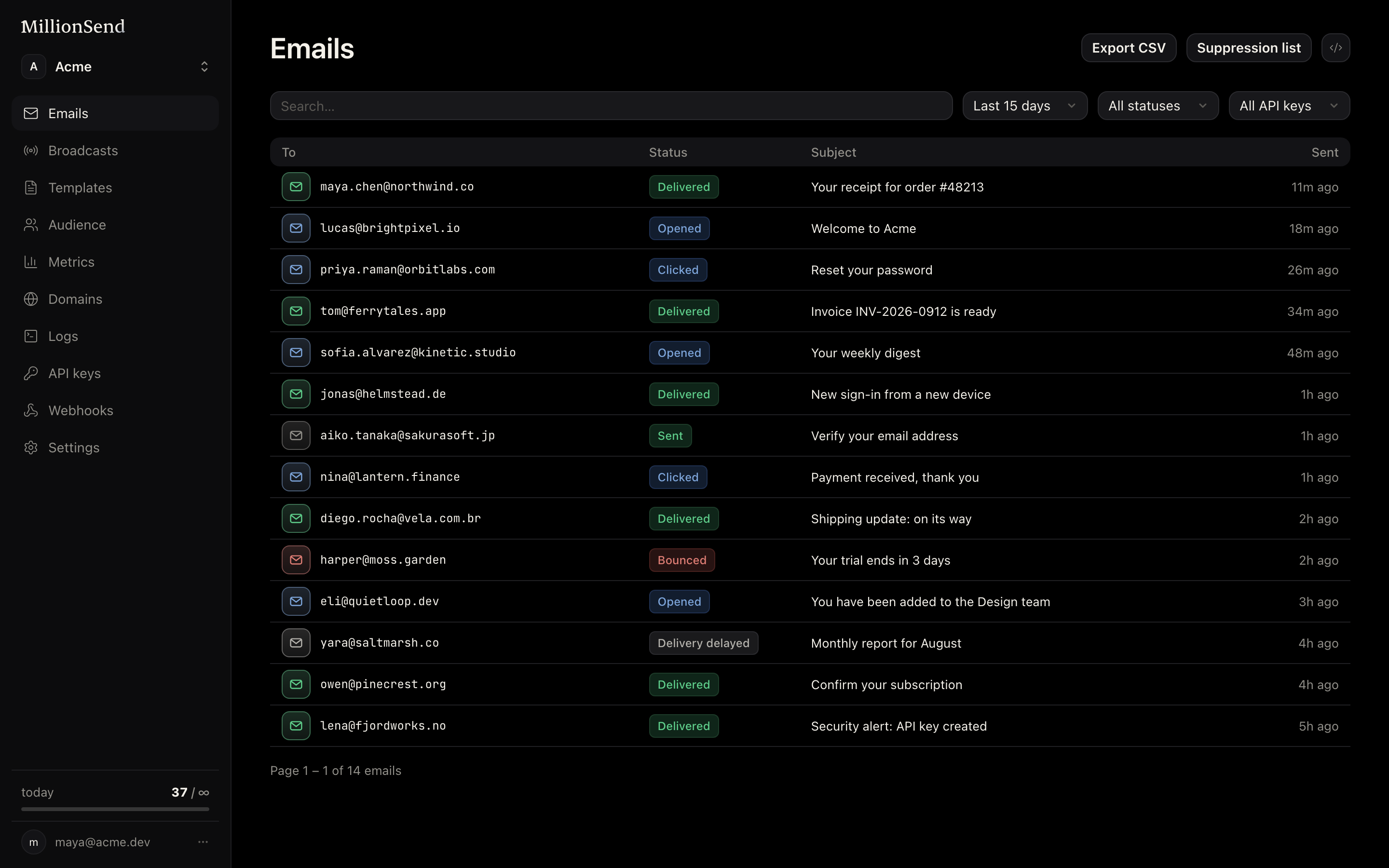Click the MillionSend logo
Image resolution: width=1389 pixels, height=868 pixels.
pyautogui.click(x=73, y=27)
